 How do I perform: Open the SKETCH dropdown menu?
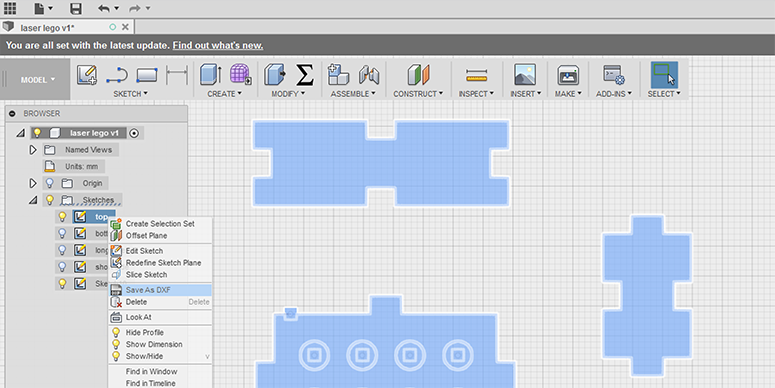130,94
